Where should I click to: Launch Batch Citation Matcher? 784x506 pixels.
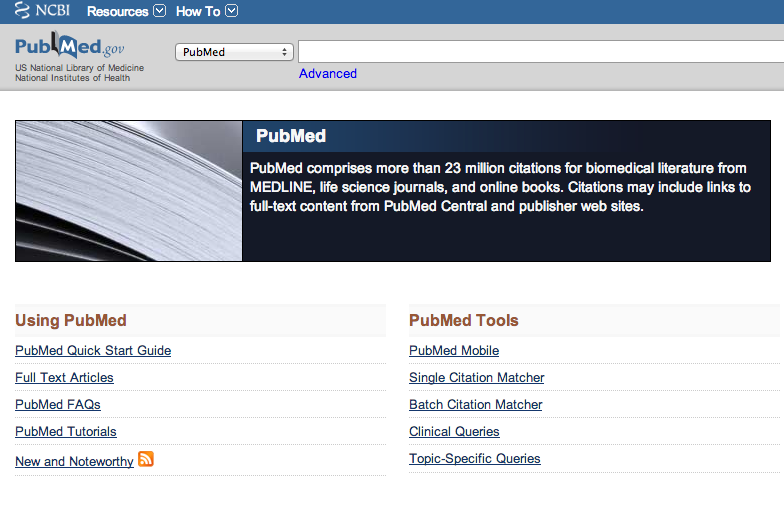[x=476, y=404]
